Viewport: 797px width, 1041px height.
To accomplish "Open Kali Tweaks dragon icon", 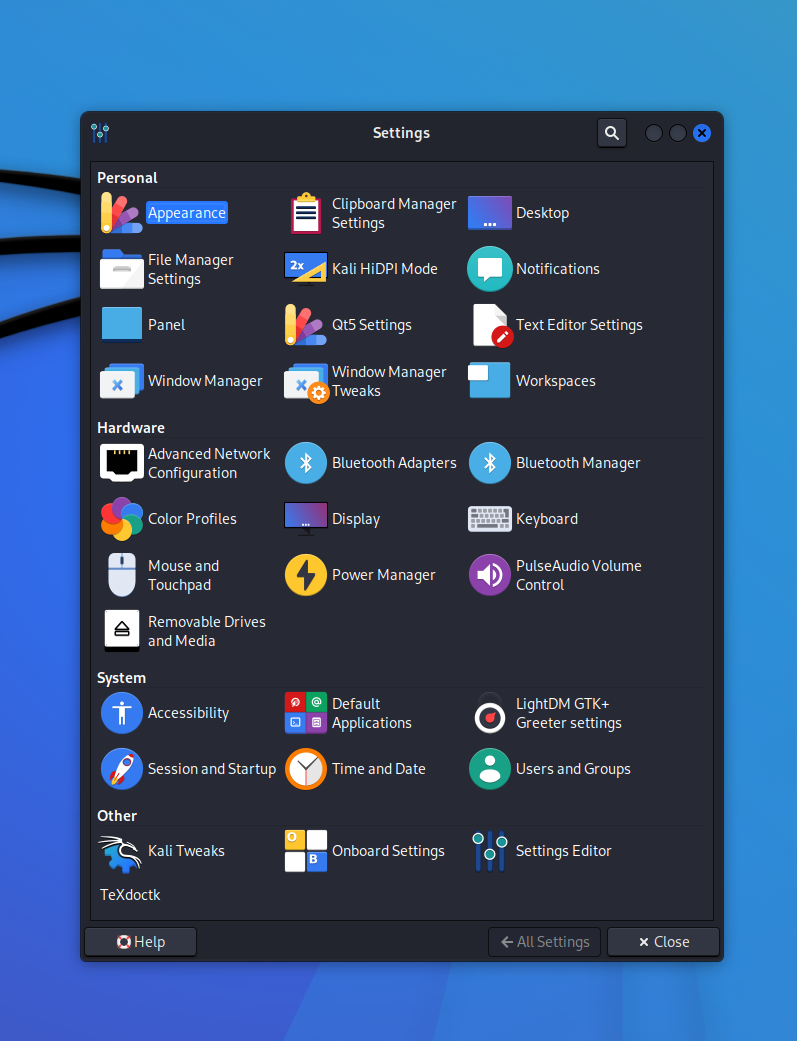I will click(x=122, y=851).
